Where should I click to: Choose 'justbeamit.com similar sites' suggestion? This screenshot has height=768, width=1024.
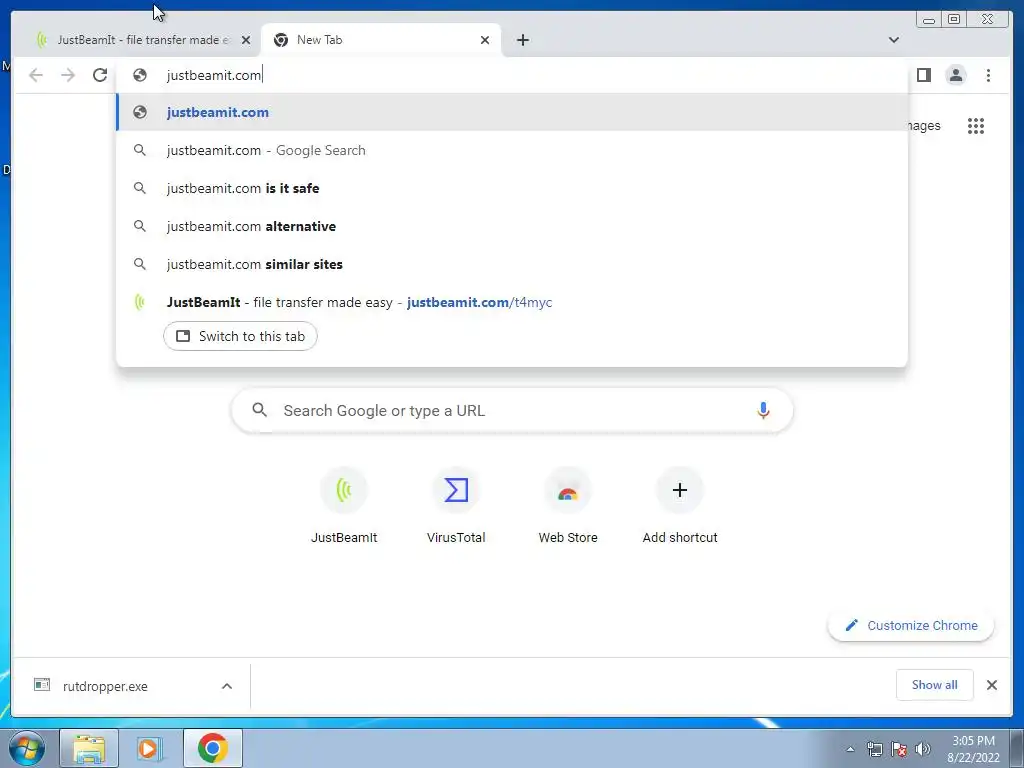pos(512,264)
